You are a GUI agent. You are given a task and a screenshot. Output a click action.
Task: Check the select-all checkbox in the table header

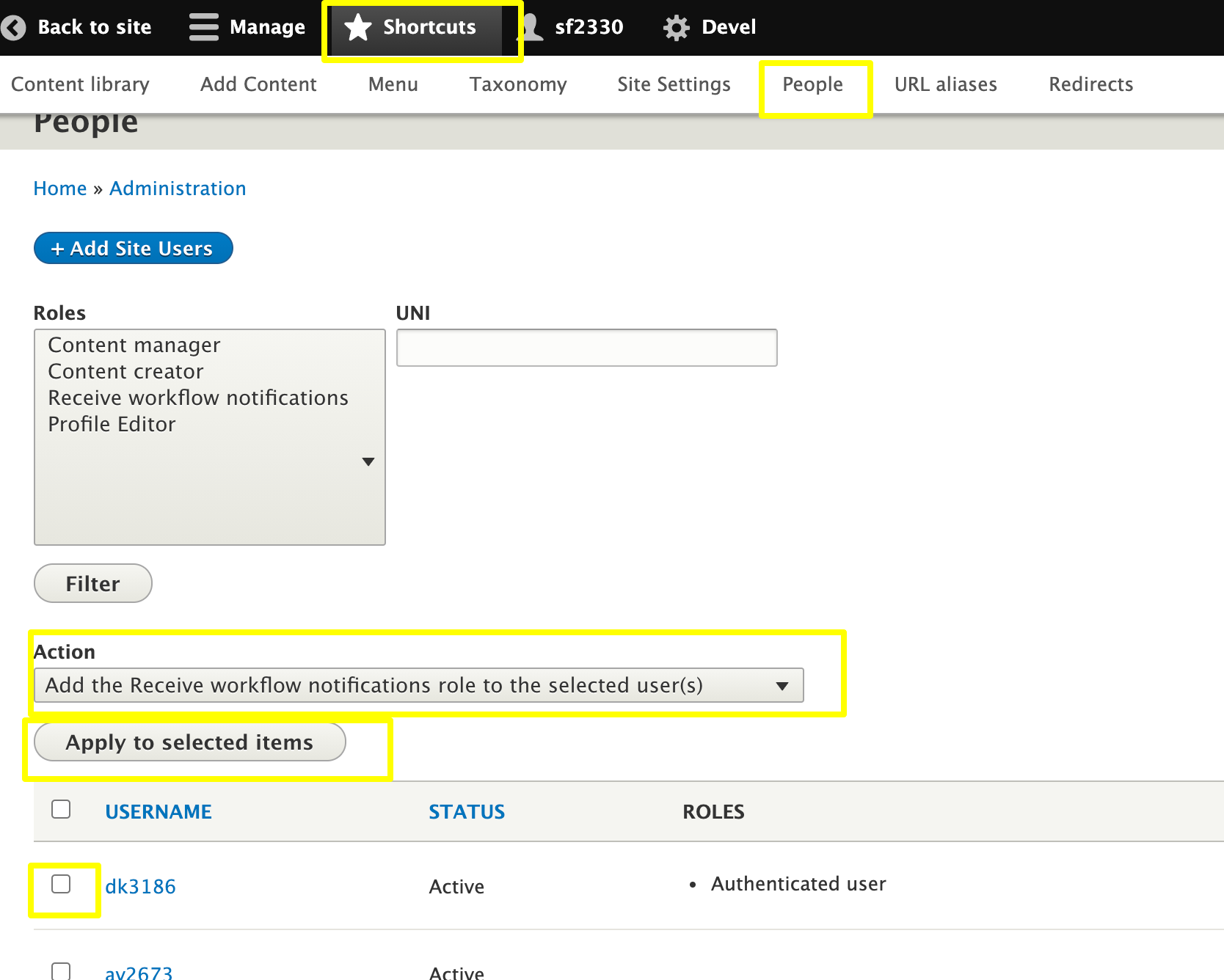[x=61, y=808]
